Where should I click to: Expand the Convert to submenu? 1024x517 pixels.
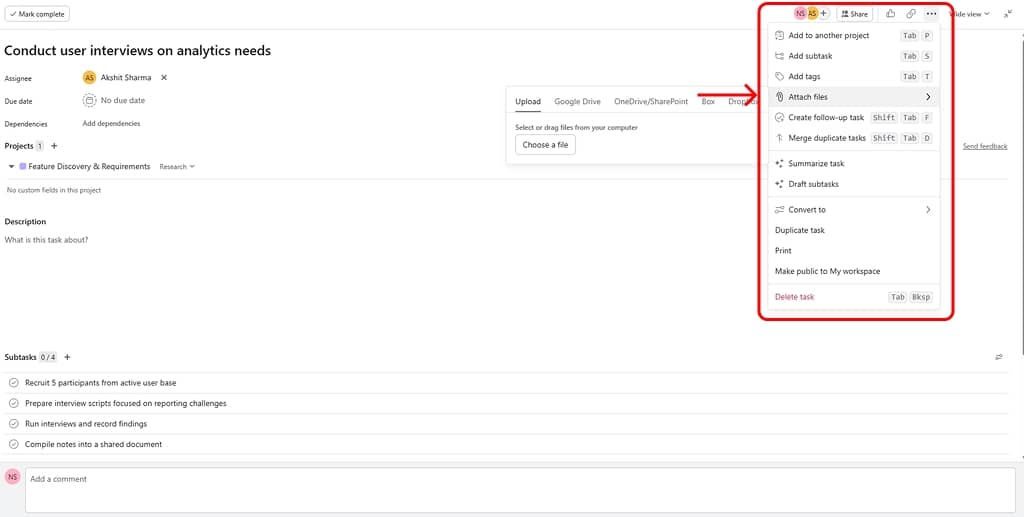[854, 210]
